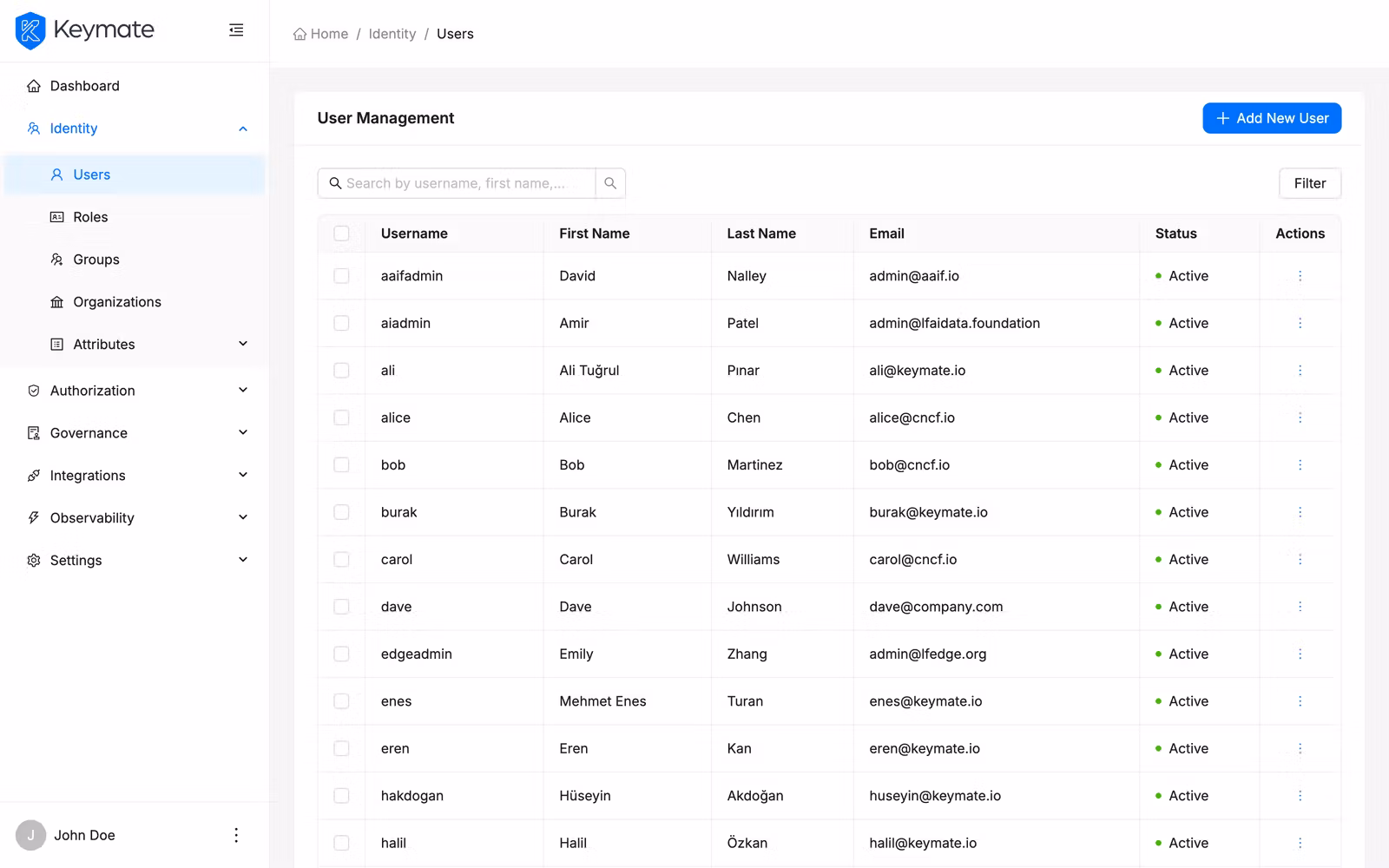1389x868 pixels.
Task: Open the Filter panel
Action: [x=1309, y=183]
